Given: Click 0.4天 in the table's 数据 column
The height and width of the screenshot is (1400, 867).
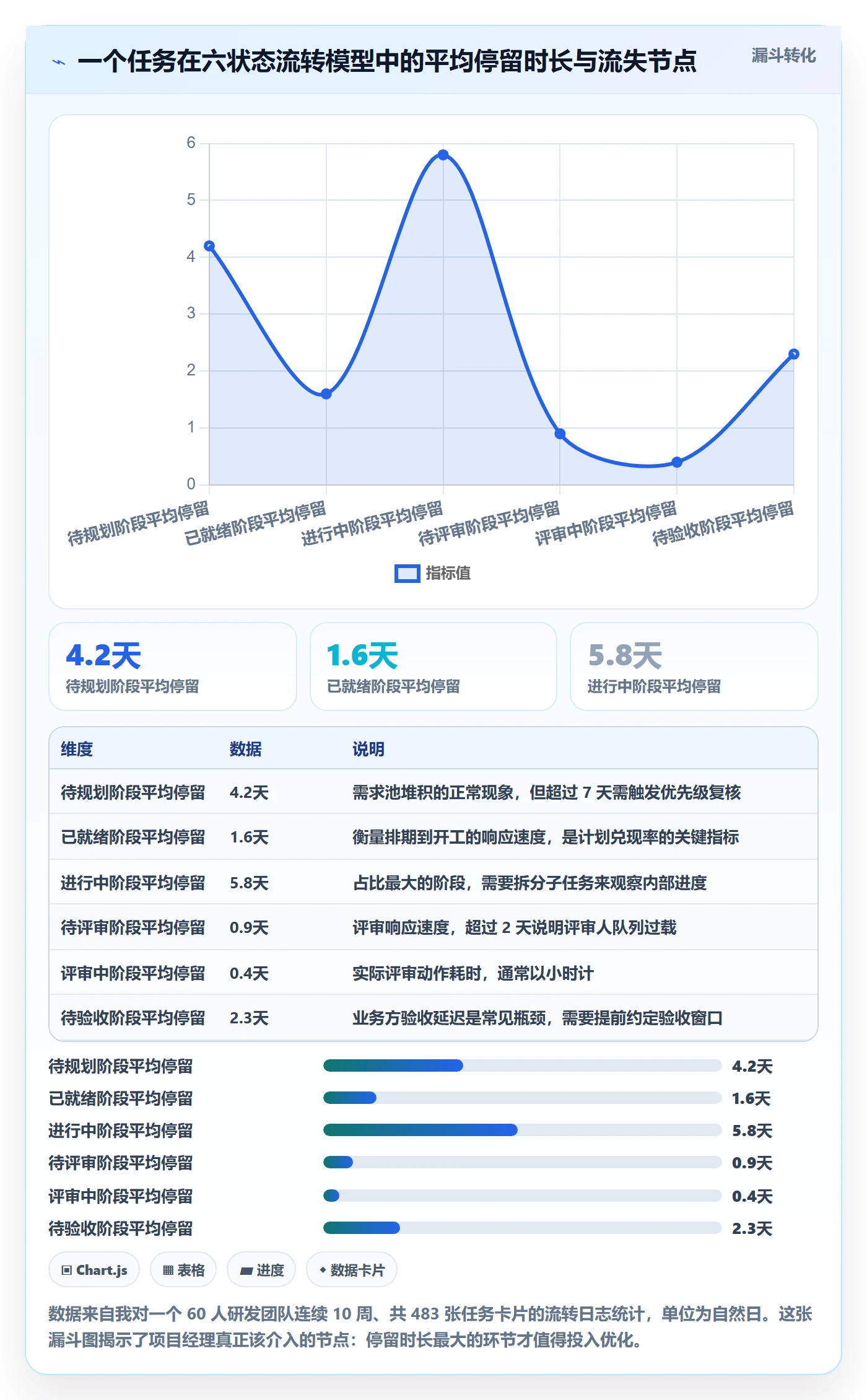Looking at the screenshot, I should (249, 973).
